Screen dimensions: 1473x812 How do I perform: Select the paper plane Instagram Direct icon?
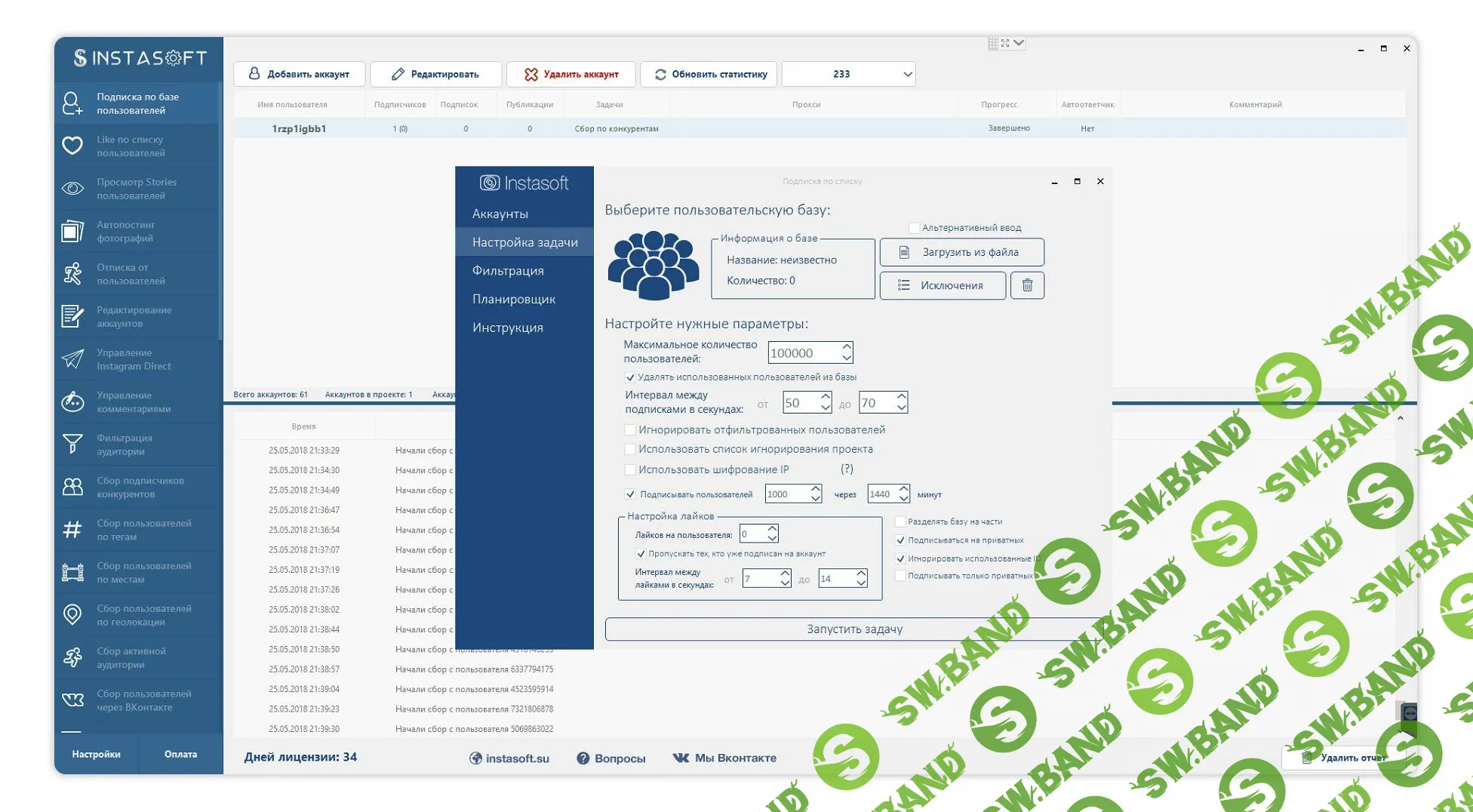tap(72, 359)
